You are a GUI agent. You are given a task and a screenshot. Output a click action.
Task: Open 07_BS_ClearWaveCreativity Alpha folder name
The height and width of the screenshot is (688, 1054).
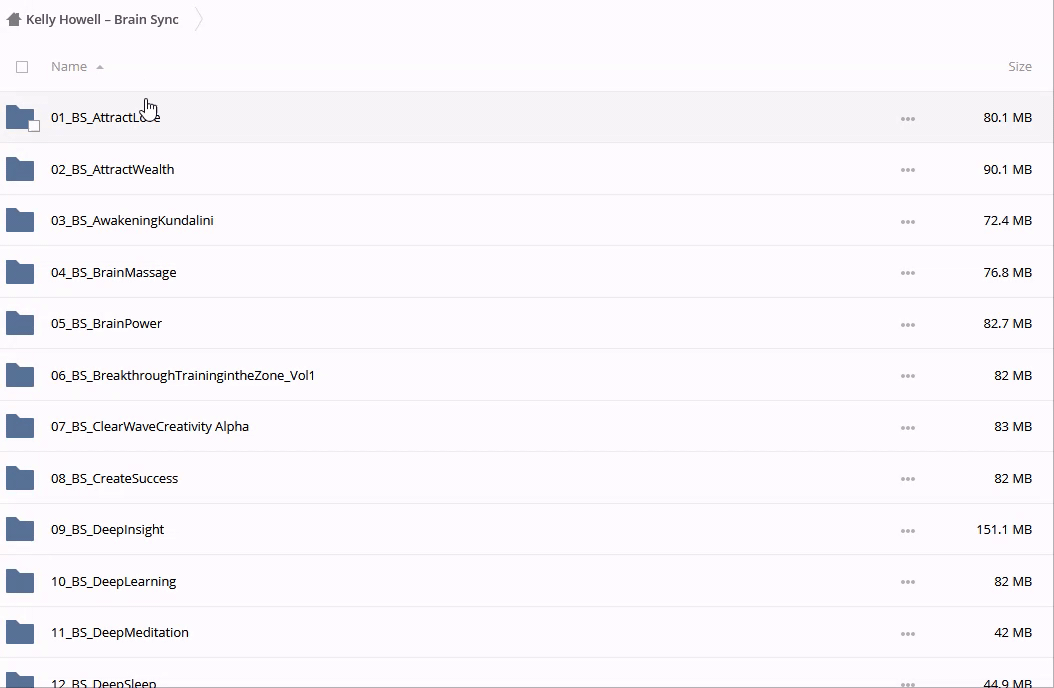150,427
